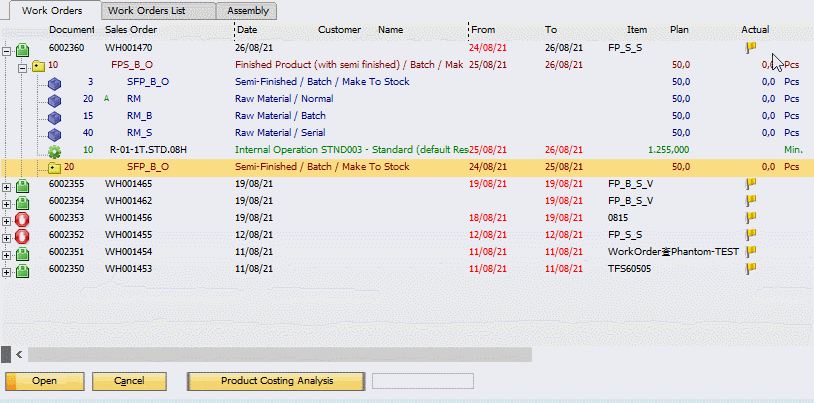Click yellow folder icon for position 10 FPS_B_O

[x=39, y=65]
